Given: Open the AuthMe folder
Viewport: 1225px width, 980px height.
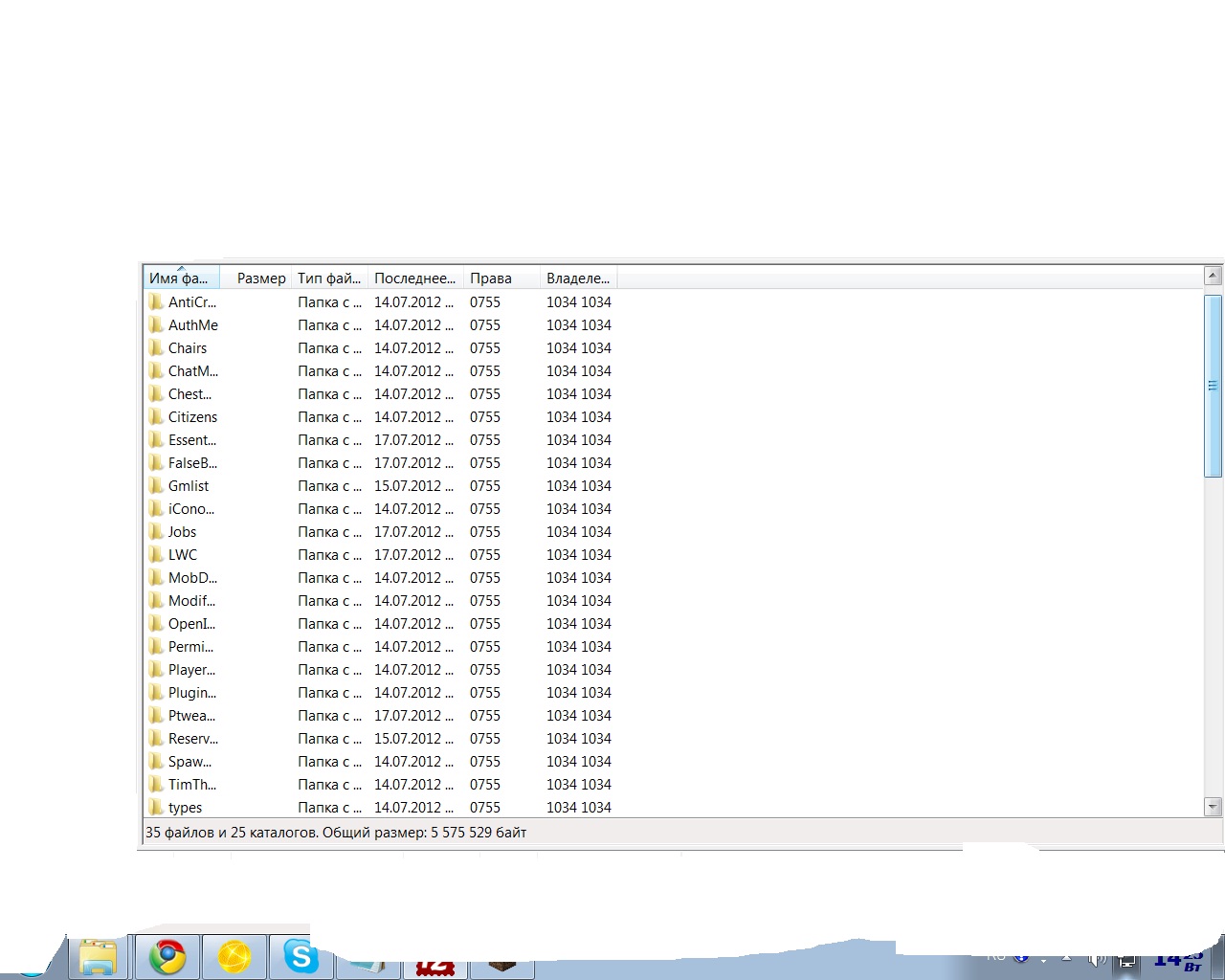Looking at the screenshot, I should [192, 325].
